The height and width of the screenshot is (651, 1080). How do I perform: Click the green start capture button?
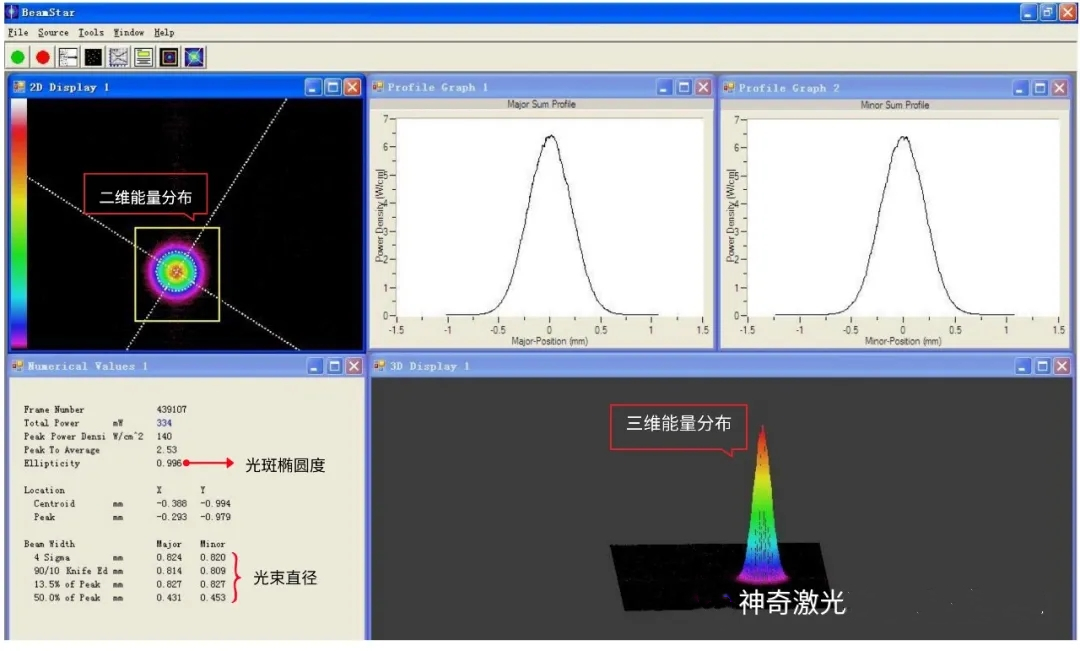point(18,57)
